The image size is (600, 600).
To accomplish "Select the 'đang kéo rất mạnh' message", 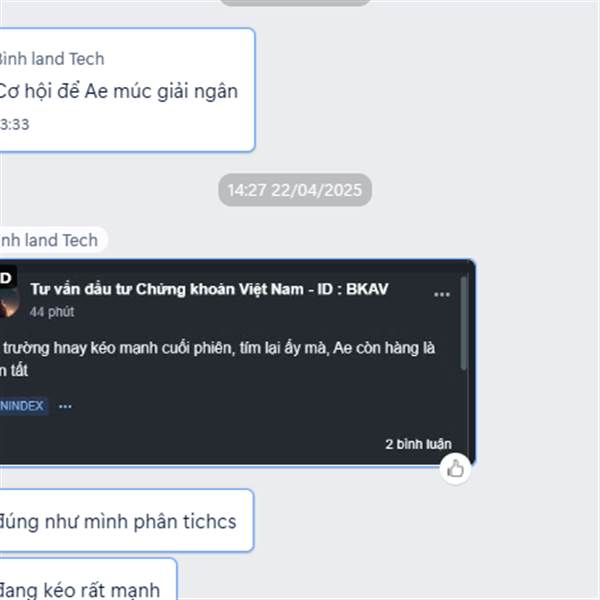I will [80, 589].
